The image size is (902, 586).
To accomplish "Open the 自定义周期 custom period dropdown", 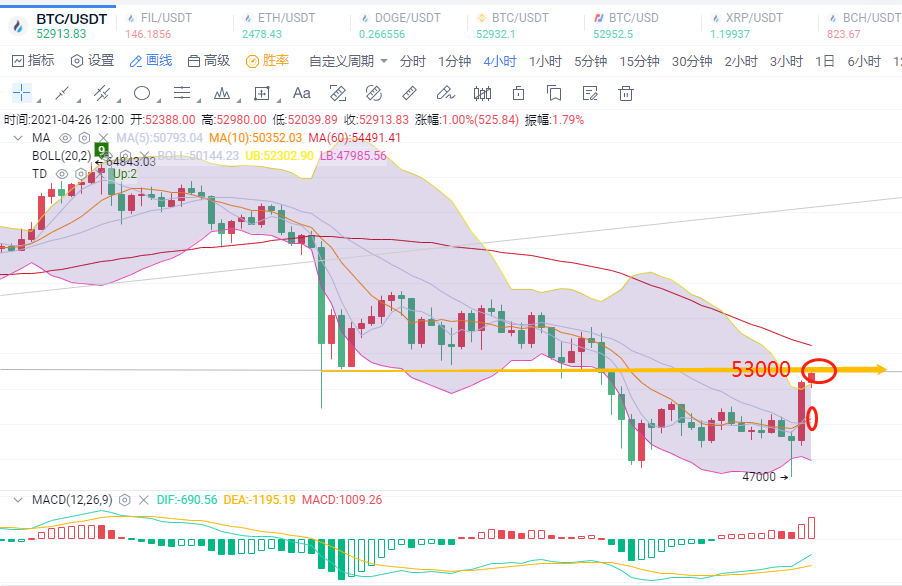I will [x=348, y=61].
